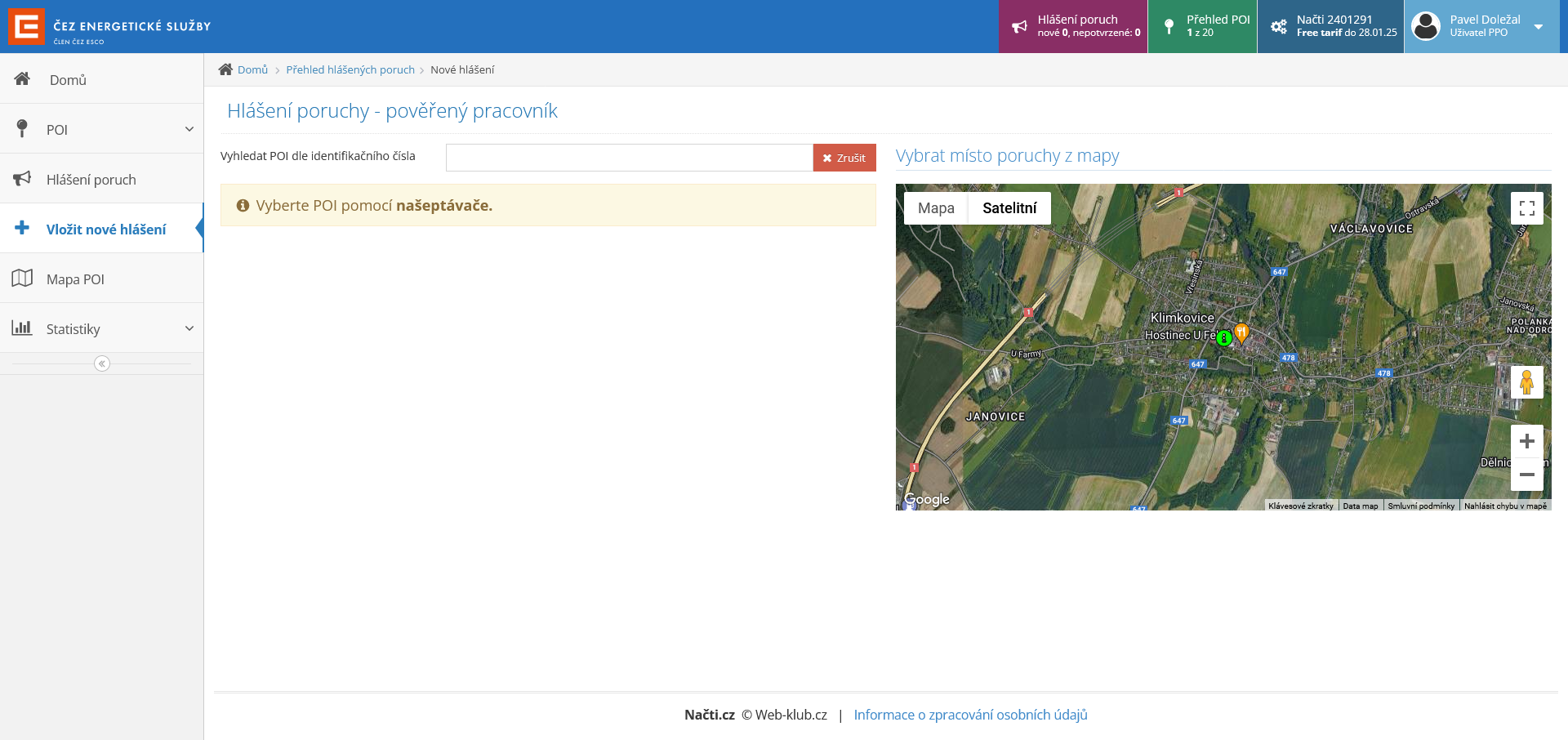This screenshot has height=740, width=1568.
Task: Click the orange restaurant marker on map
Action: 1241,332
